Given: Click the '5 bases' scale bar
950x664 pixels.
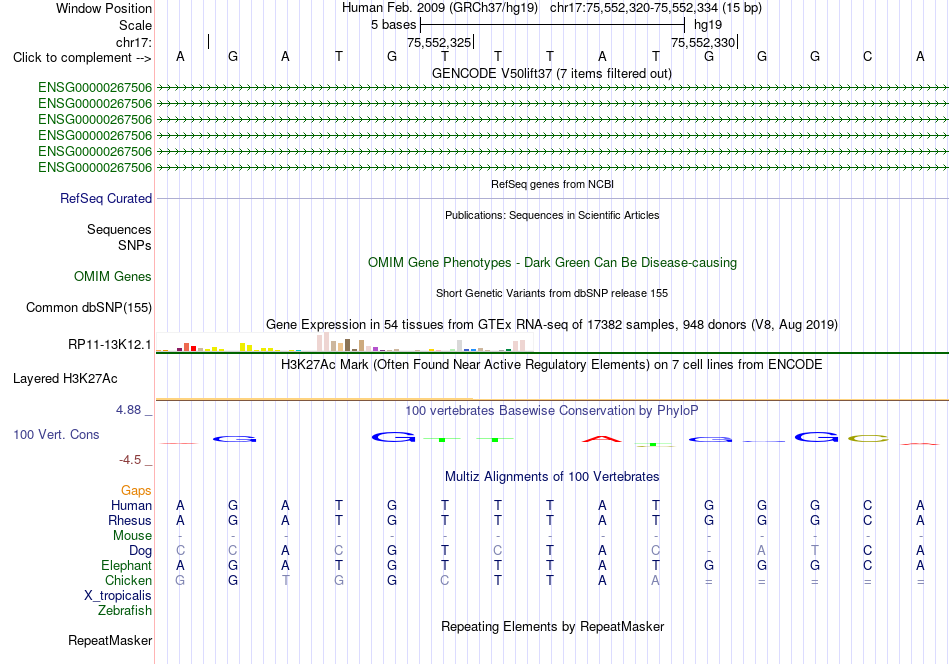Looking at the screenshot, I should tap(552, 25).
